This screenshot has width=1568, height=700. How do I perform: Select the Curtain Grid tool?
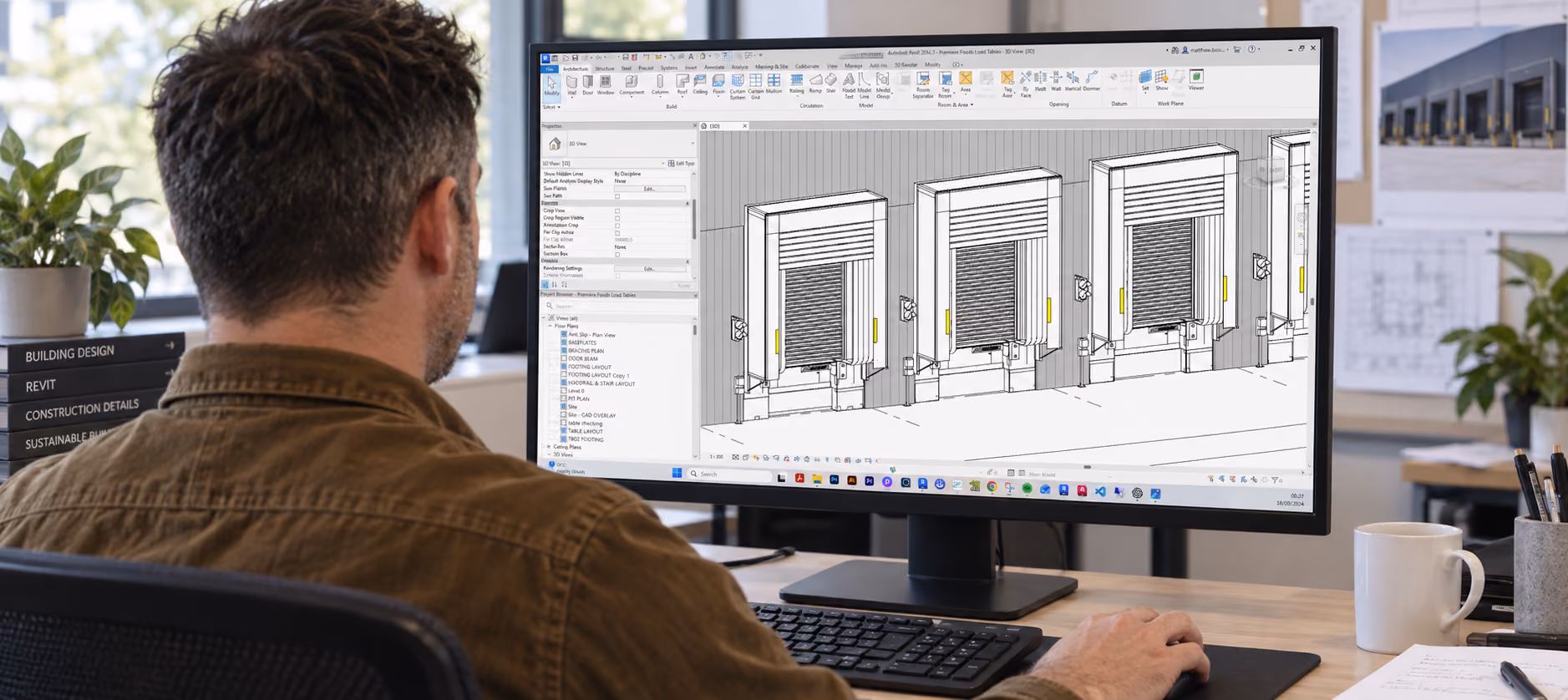(755, 86)
